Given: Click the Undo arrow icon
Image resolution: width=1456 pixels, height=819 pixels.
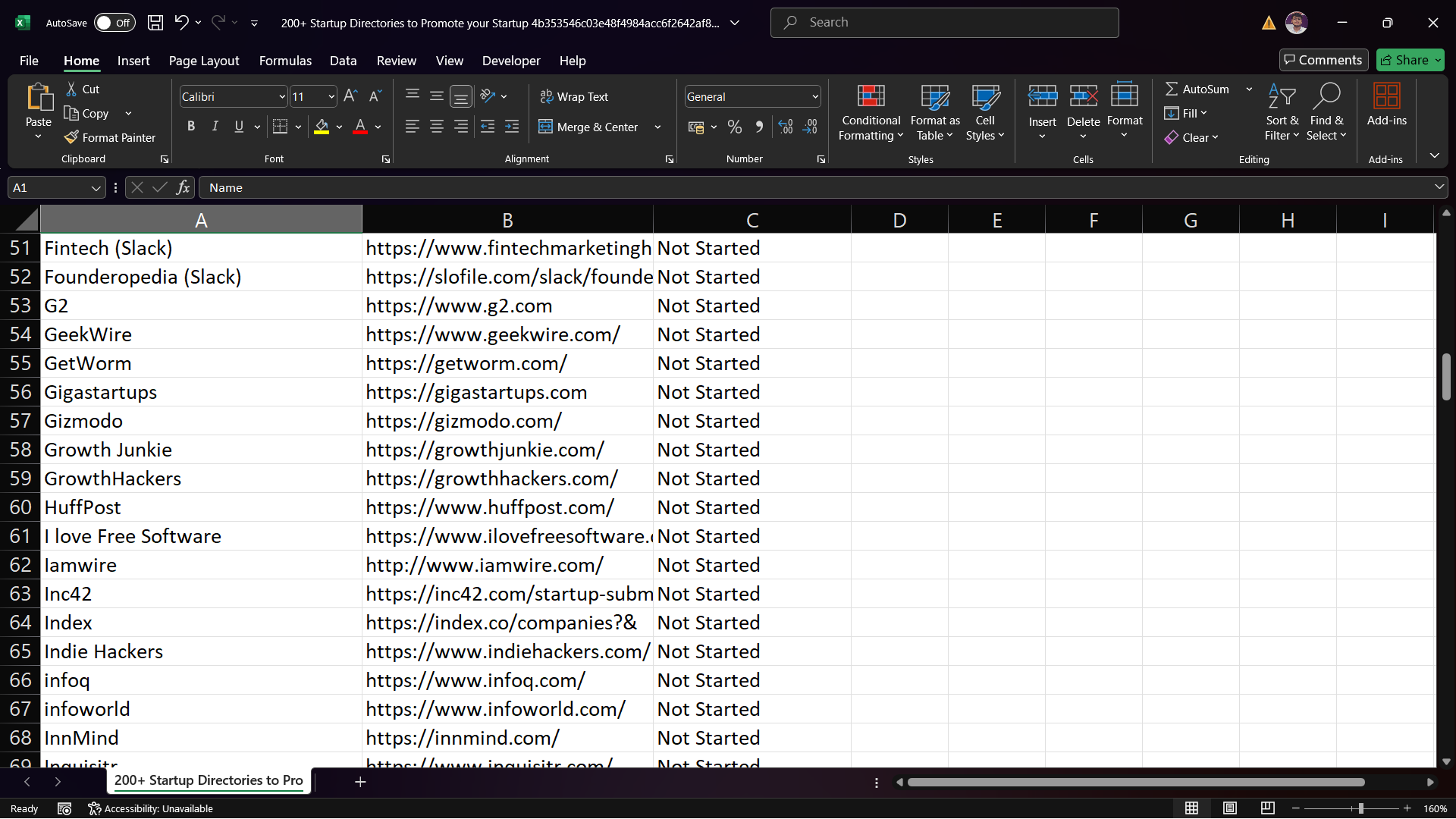Looking at the screenshot, I should pos(181,23).
